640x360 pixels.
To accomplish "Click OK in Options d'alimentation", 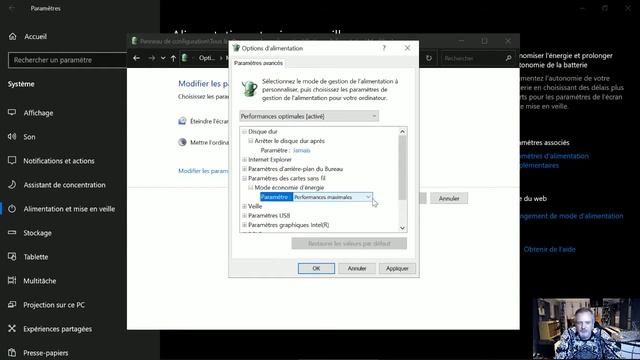I will click(x=316, y=269).
